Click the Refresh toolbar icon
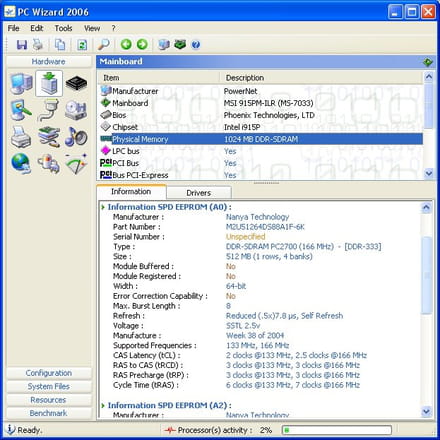 coord(82,44)
